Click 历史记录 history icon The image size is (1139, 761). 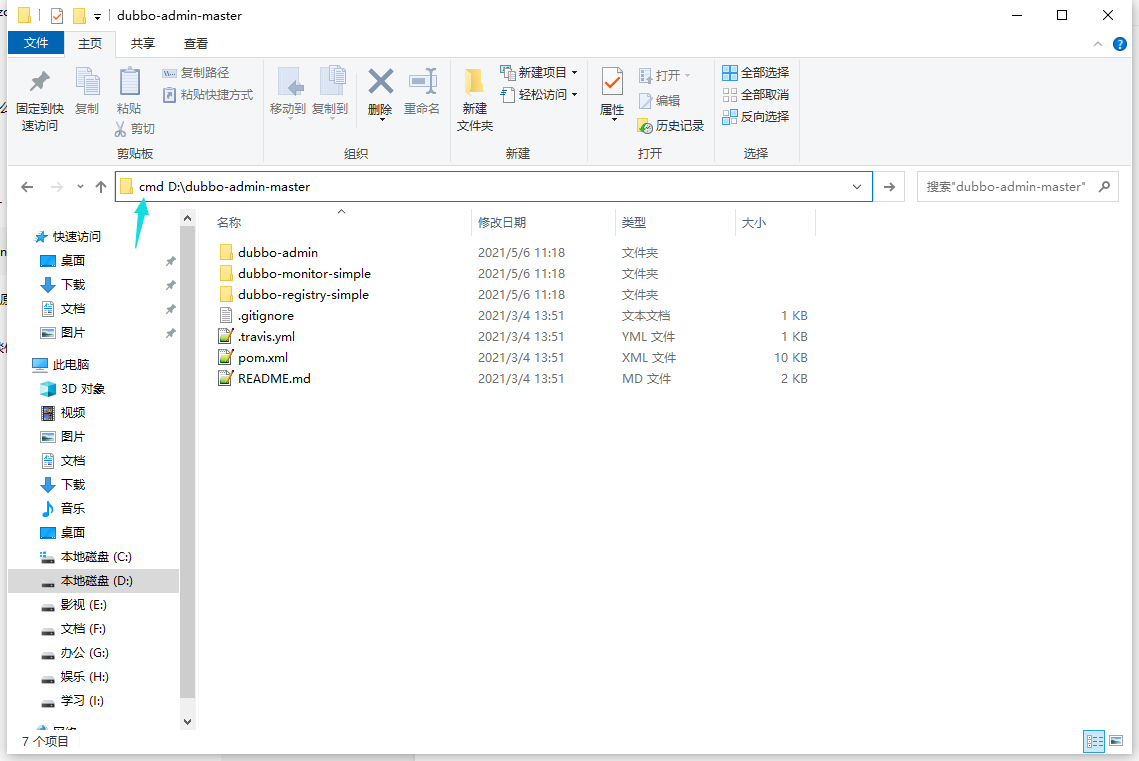644,126
